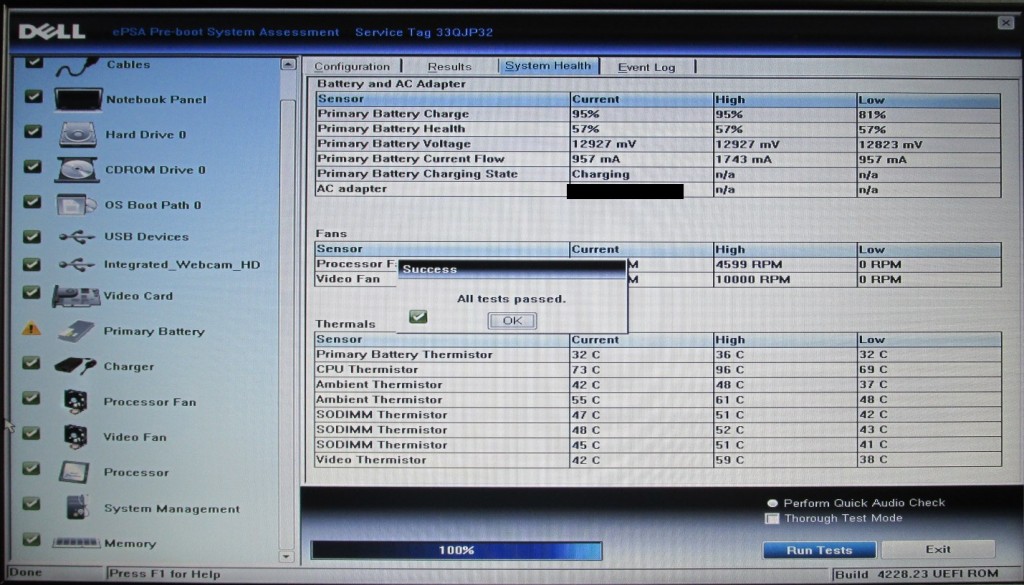Click the Notebook Panel display icon
This screenshot has height=585, width=1024.
pyautogui.click(x=78, y=99)
